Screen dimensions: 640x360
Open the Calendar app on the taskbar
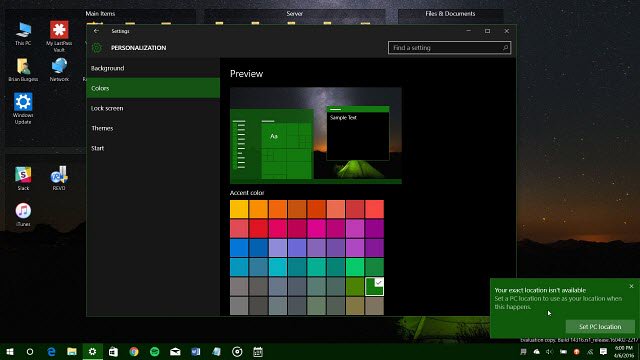[x=258, y=351]
